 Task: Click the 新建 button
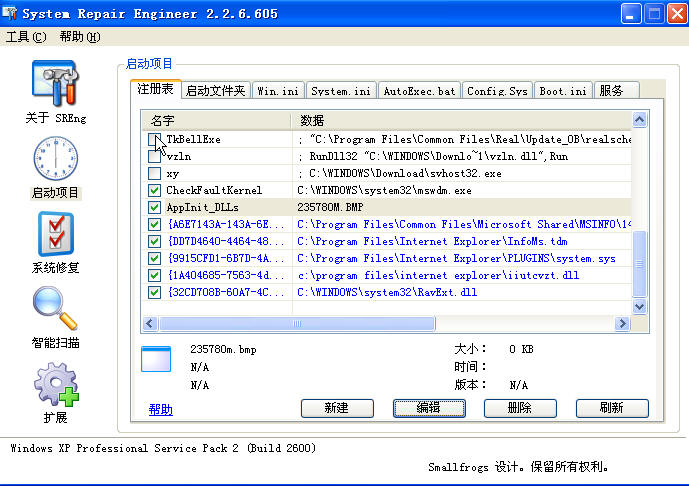[x=337, y=408]
